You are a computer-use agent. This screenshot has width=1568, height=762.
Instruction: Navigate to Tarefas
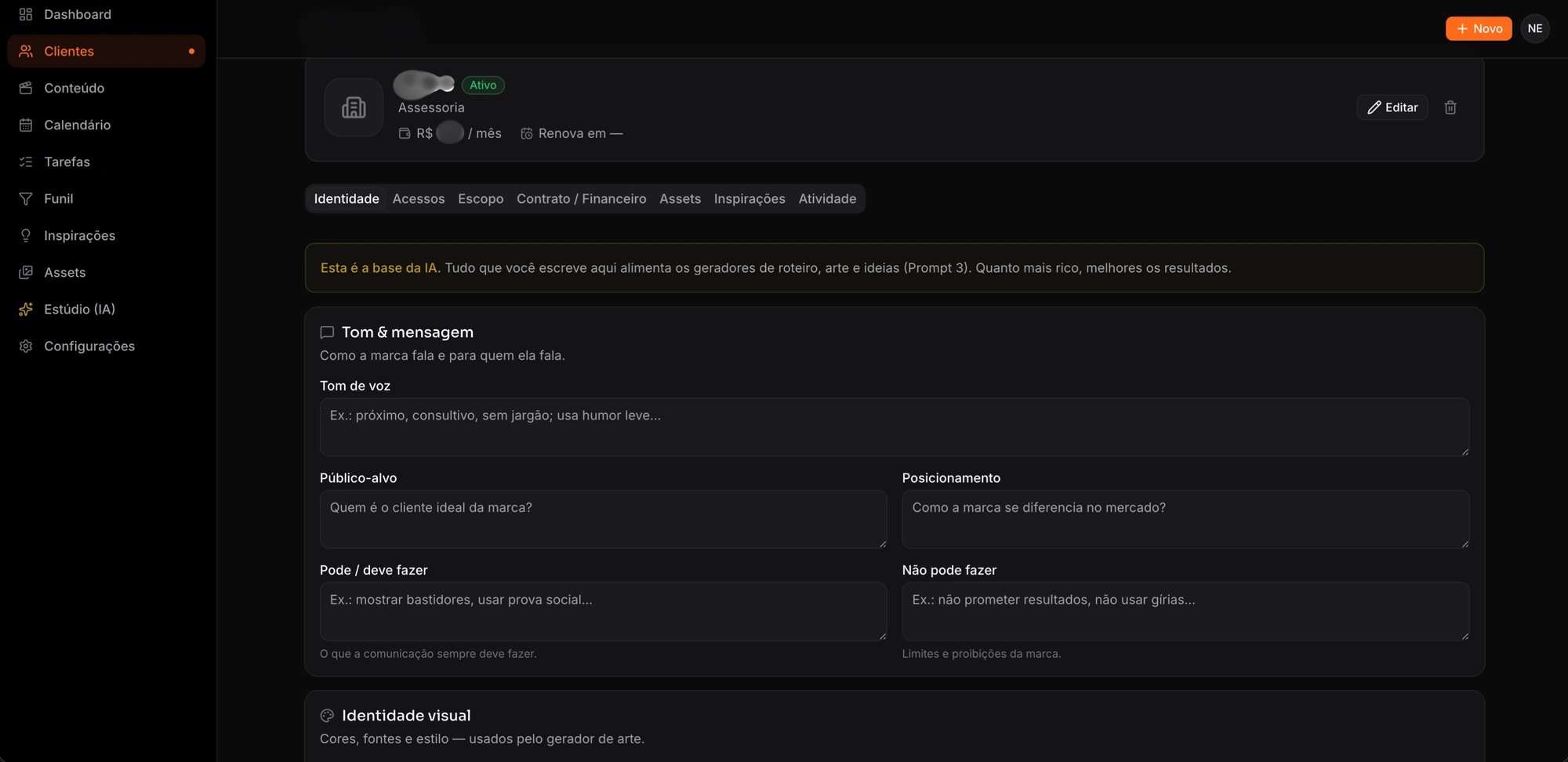point(107,161)
